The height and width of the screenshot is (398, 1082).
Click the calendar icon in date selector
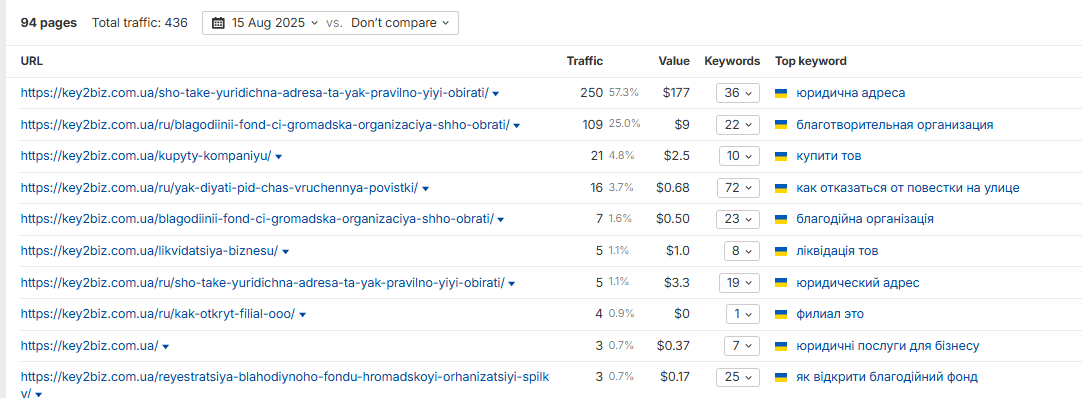(x=218, y=23)
